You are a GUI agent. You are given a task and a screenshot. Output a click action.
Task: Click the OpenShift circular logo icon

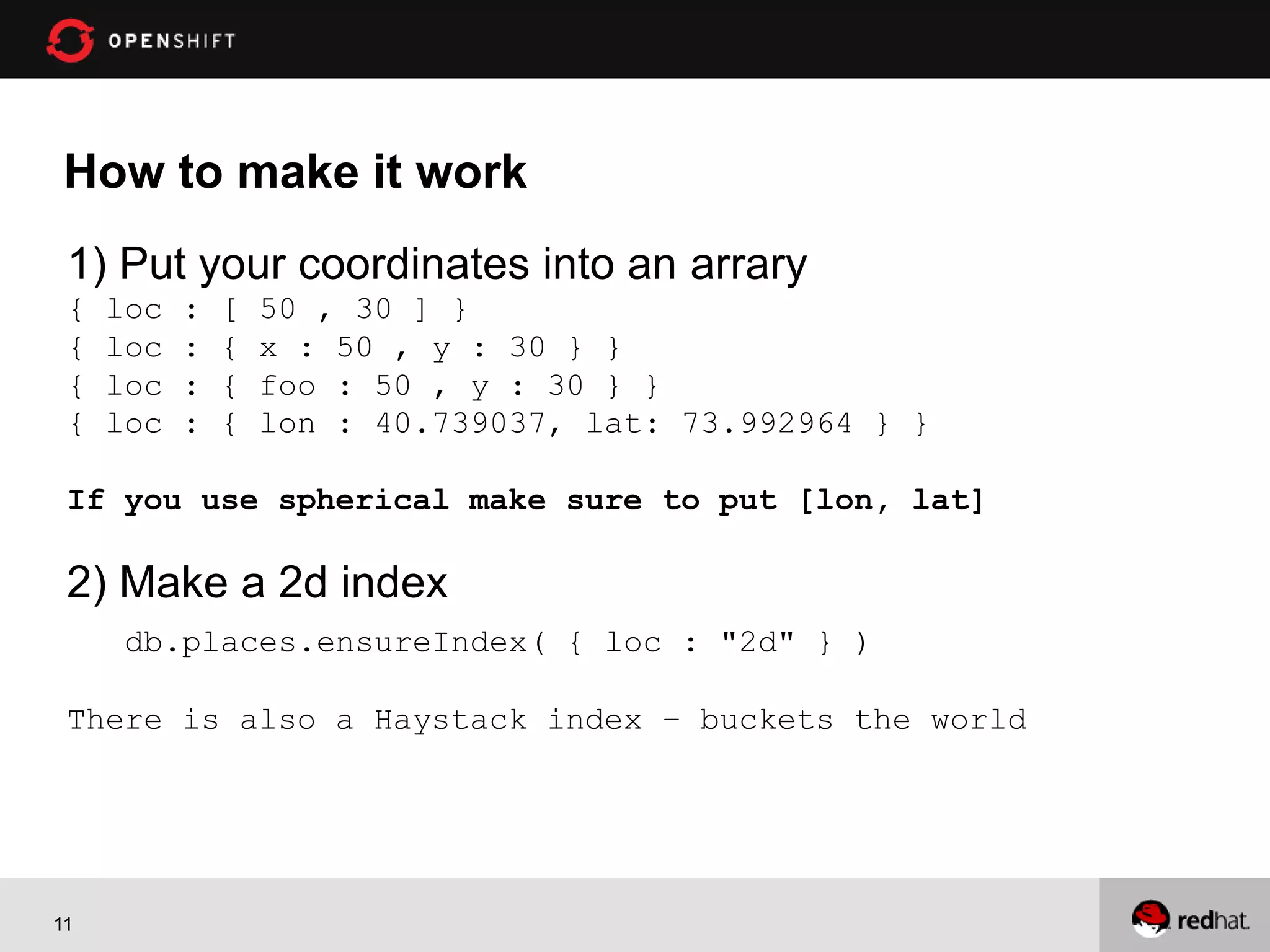click(x=70, y=40)
